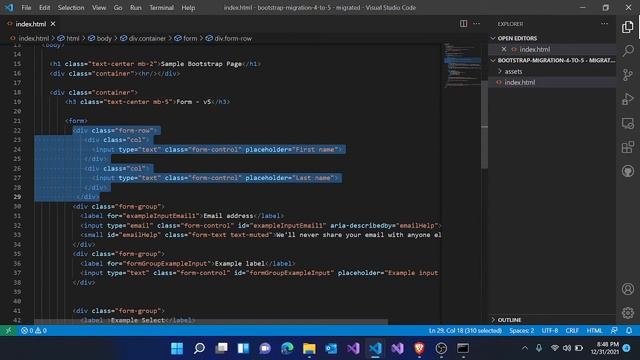Open the Terminal menu

(x=161, y=7)
